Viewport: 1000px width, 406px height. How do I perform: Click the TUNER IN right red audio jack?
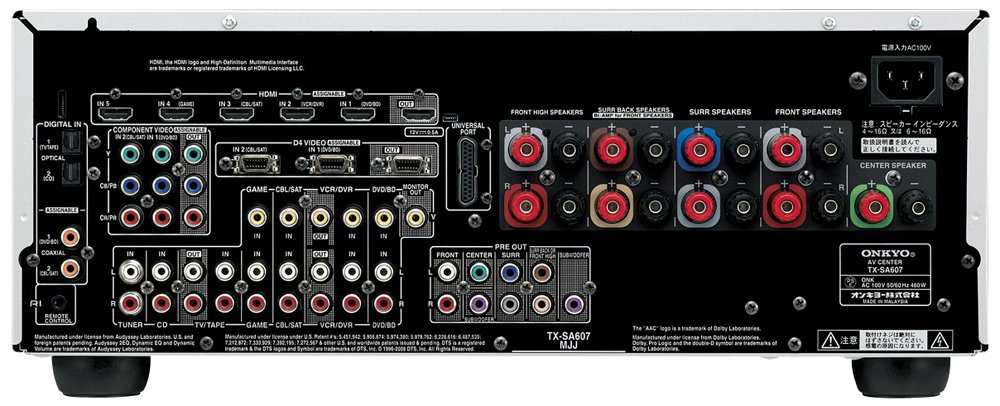point(131,303)
